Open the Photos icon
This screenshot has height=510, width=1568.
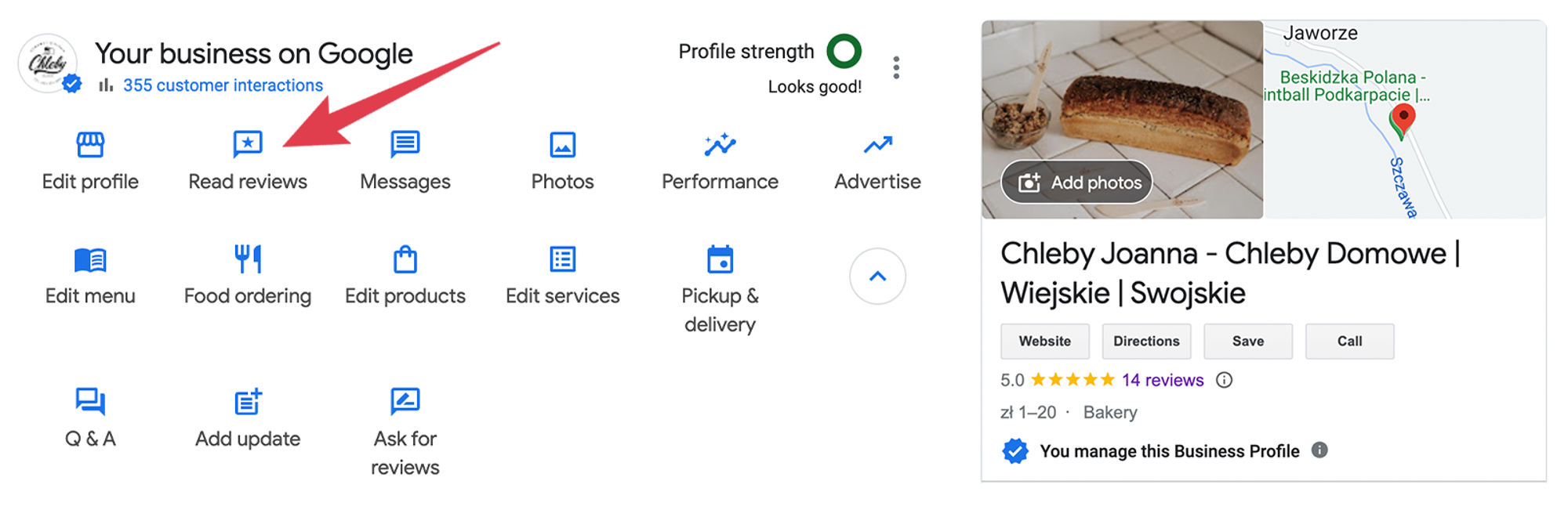click(x=563, y=145)
